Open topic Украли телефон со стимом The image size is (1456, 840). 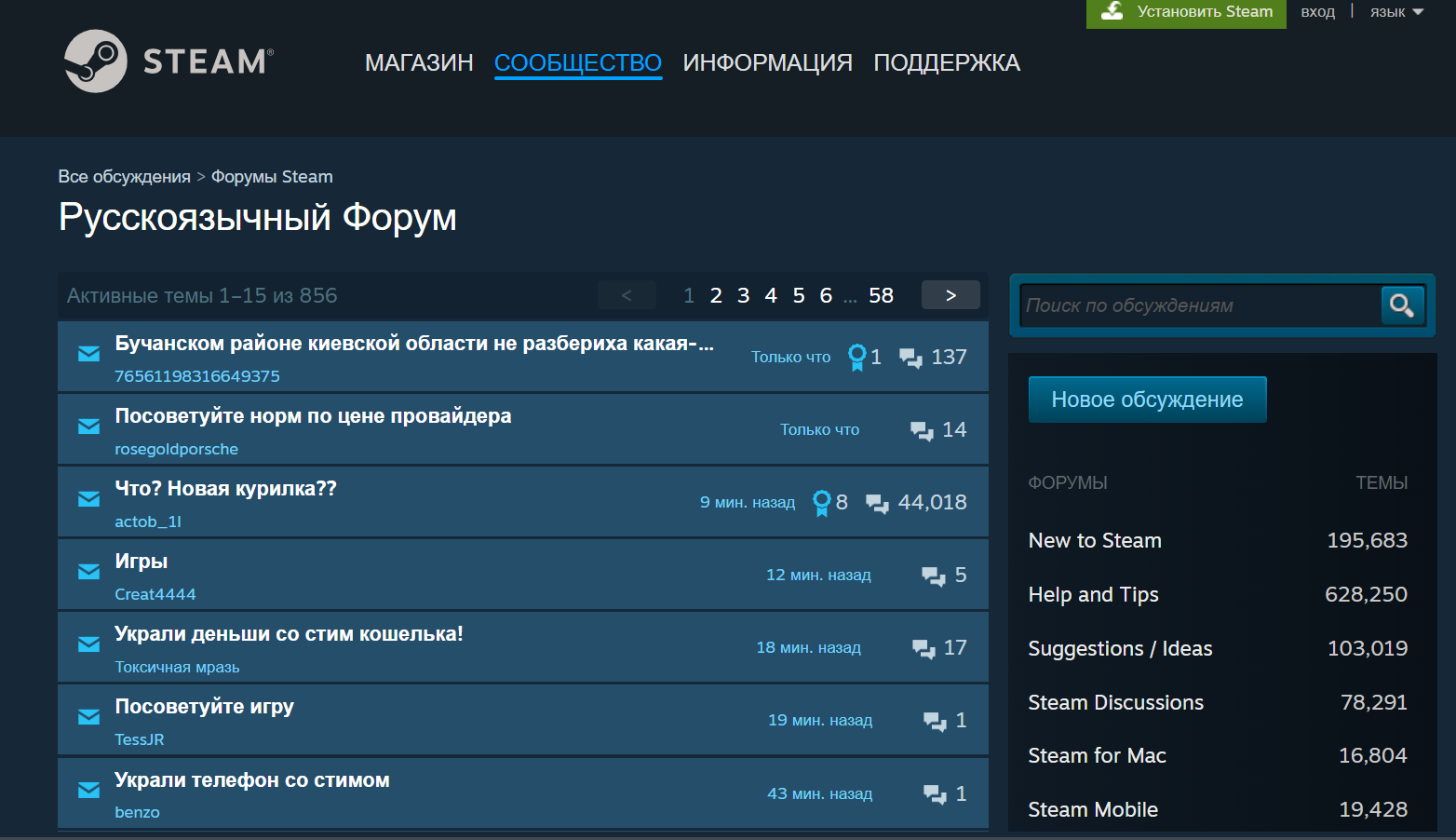(x=251, y=780)
